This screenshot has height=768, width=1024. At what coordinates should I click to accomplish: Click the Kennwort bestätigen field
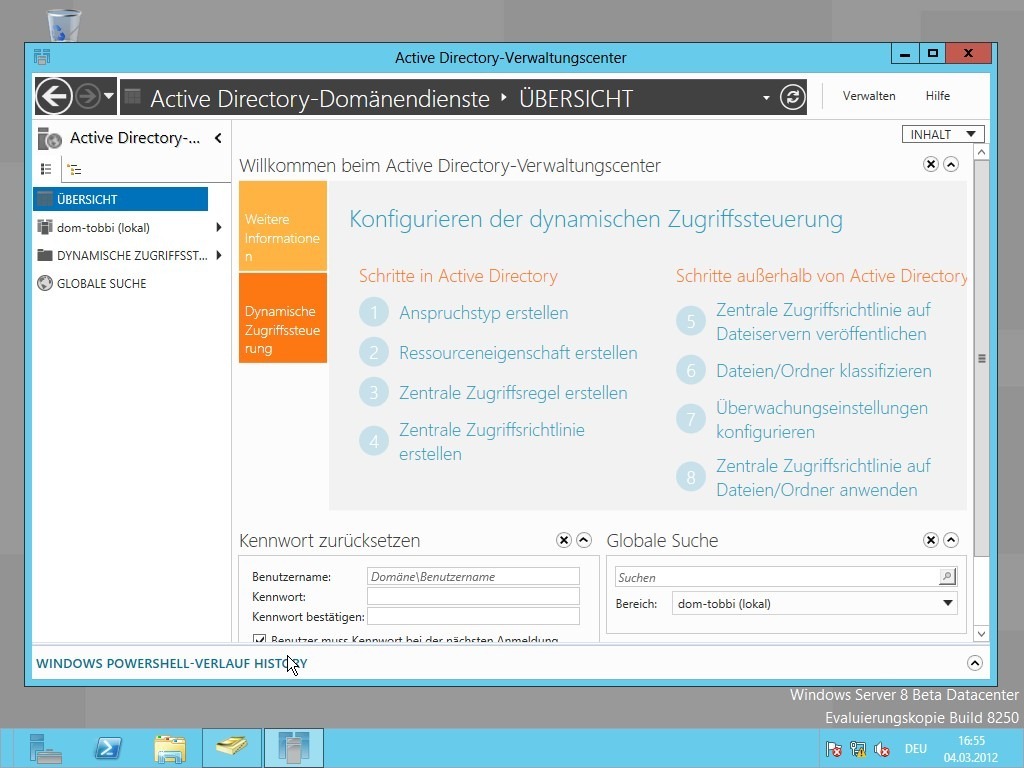pos(473,616)
